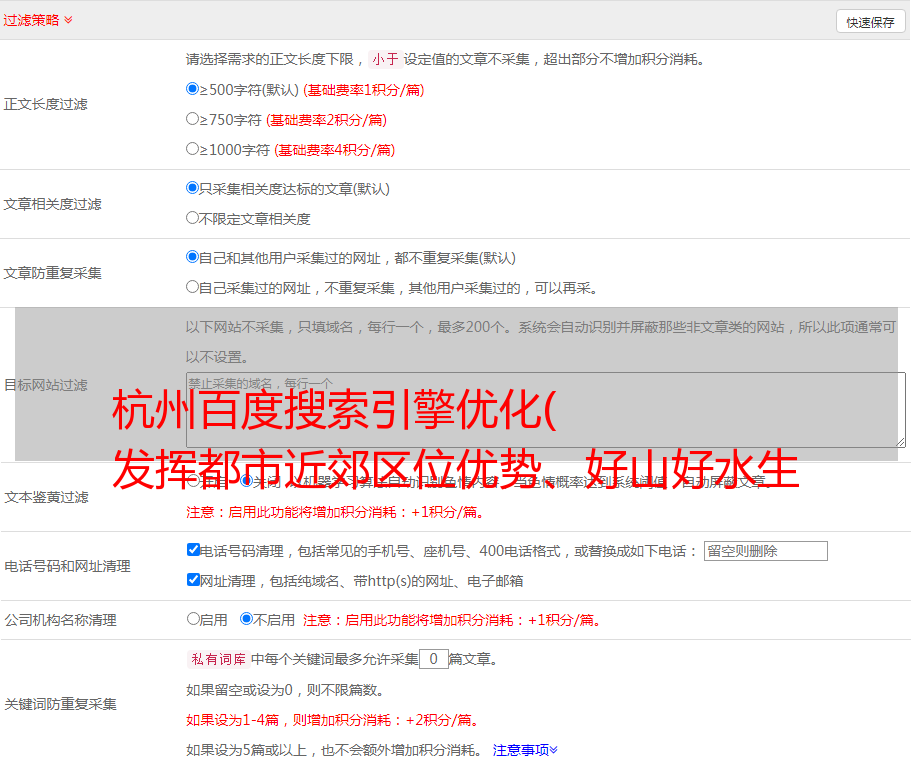This screenshot has width=912, height=768.
Task: Collapse the 过滤策略 section chevron
Action: [x=69, y=20]
